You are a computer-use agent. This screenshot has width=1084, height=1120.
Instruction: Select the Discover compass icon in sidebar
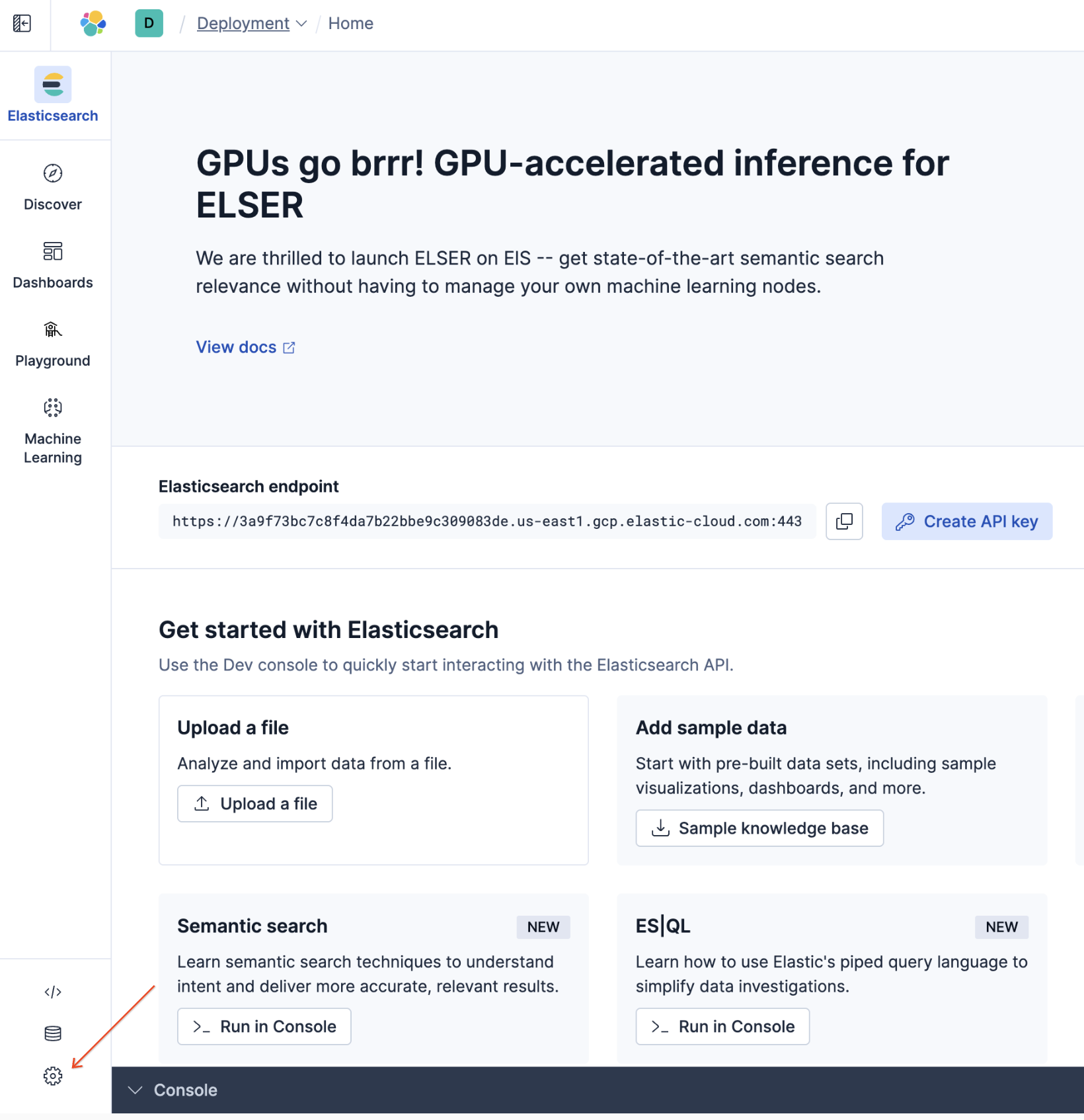click(52, 173)
